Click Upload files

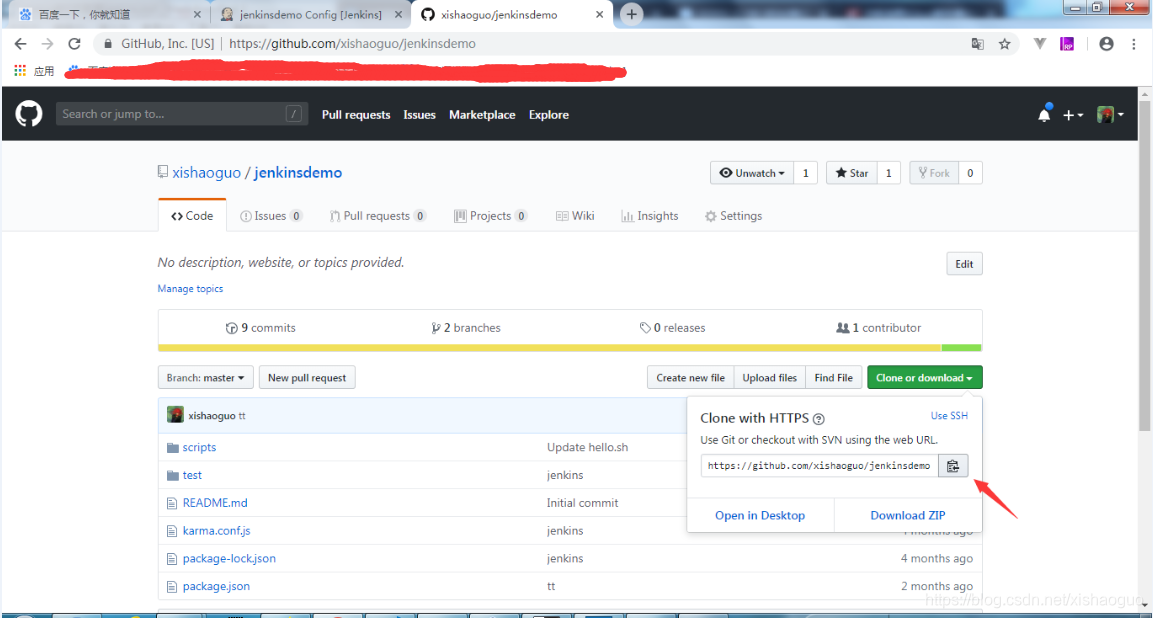770,378
